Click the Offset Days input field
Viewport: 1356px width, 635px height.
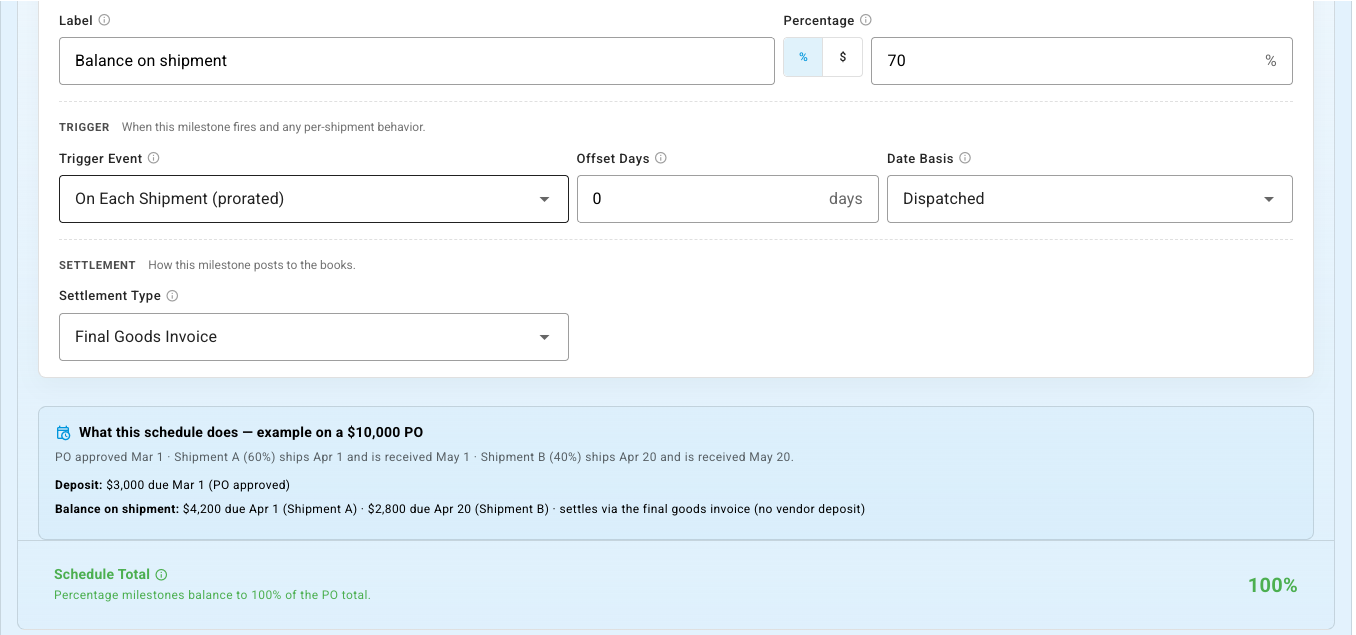click(728, 199)
